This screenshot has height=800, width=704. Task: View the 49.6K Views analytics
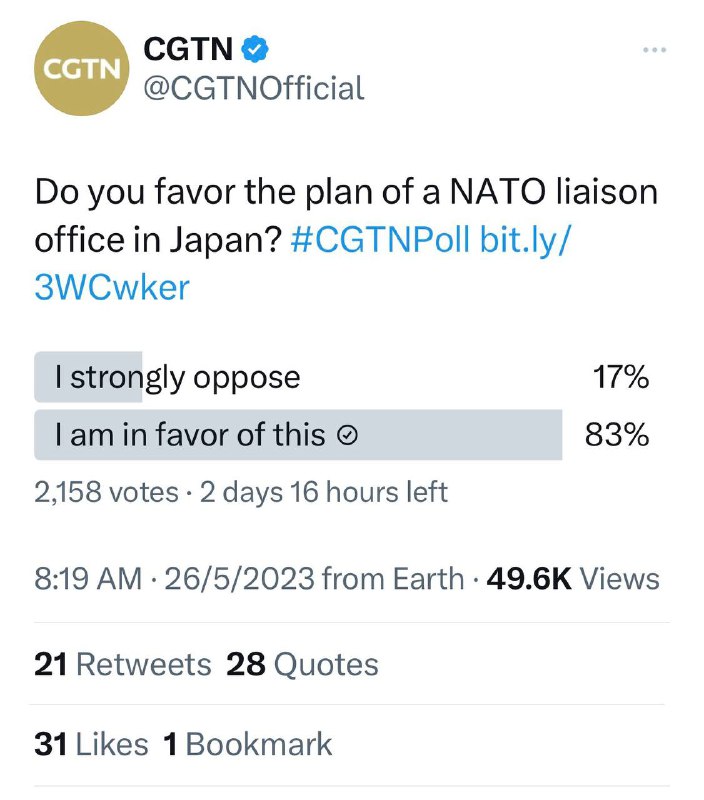pyautogui.click(x=572, y=578)
